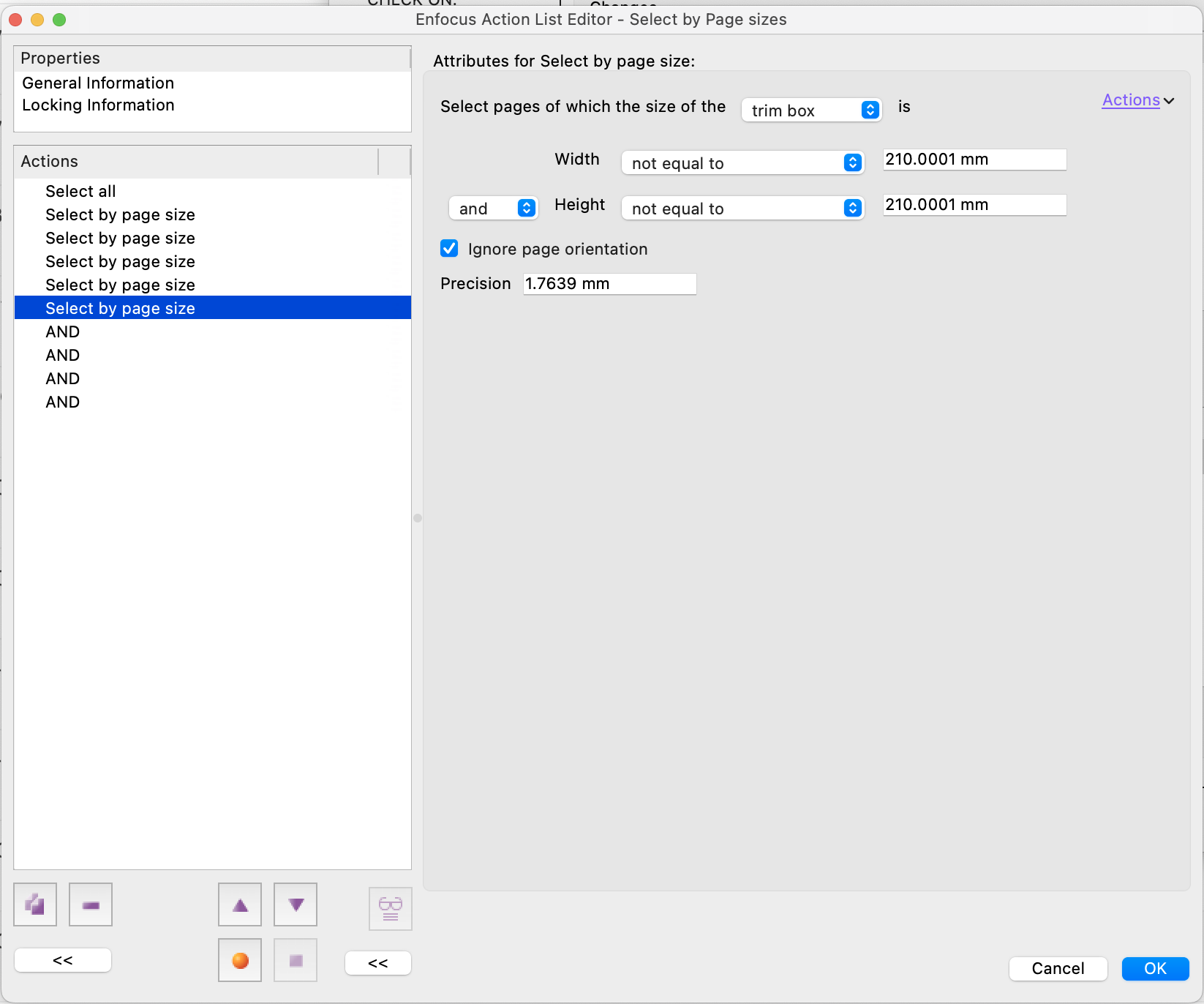Select General Information in Properties
This screenshot has height=1004, width=1204.
(98, 83)
